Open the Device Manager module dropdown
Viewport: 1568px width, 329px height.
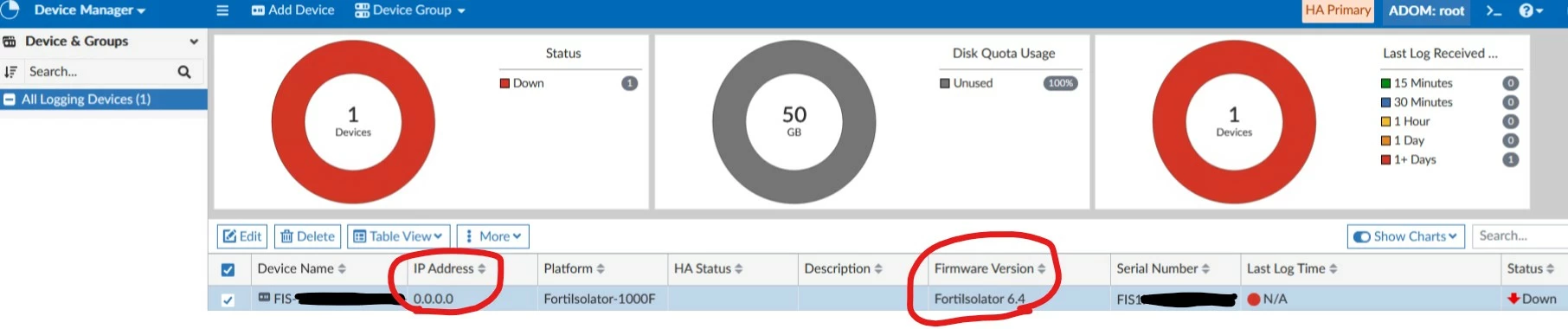[89, 10]
